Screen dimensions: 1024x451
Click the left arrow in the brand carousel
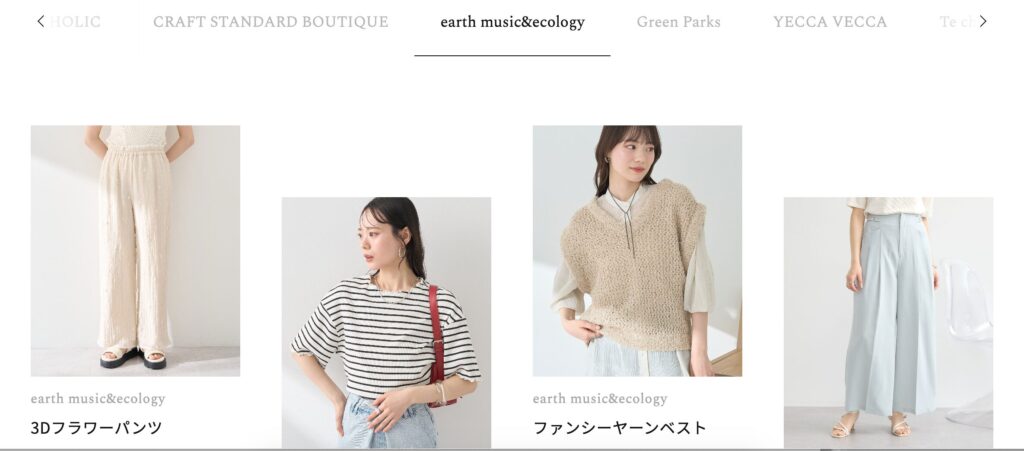40,22
